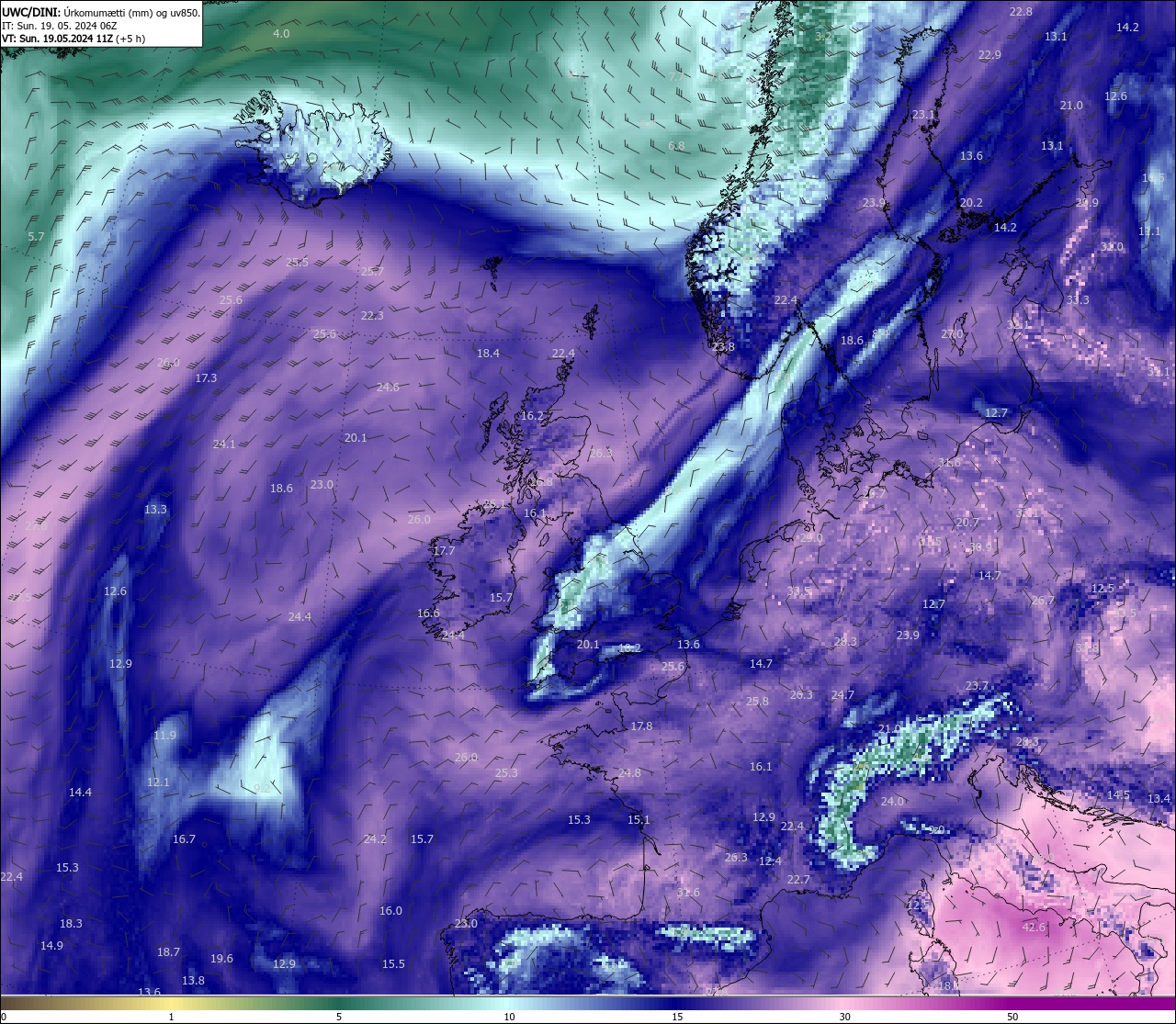Click the 14.4 value at the left

[80, 792]
